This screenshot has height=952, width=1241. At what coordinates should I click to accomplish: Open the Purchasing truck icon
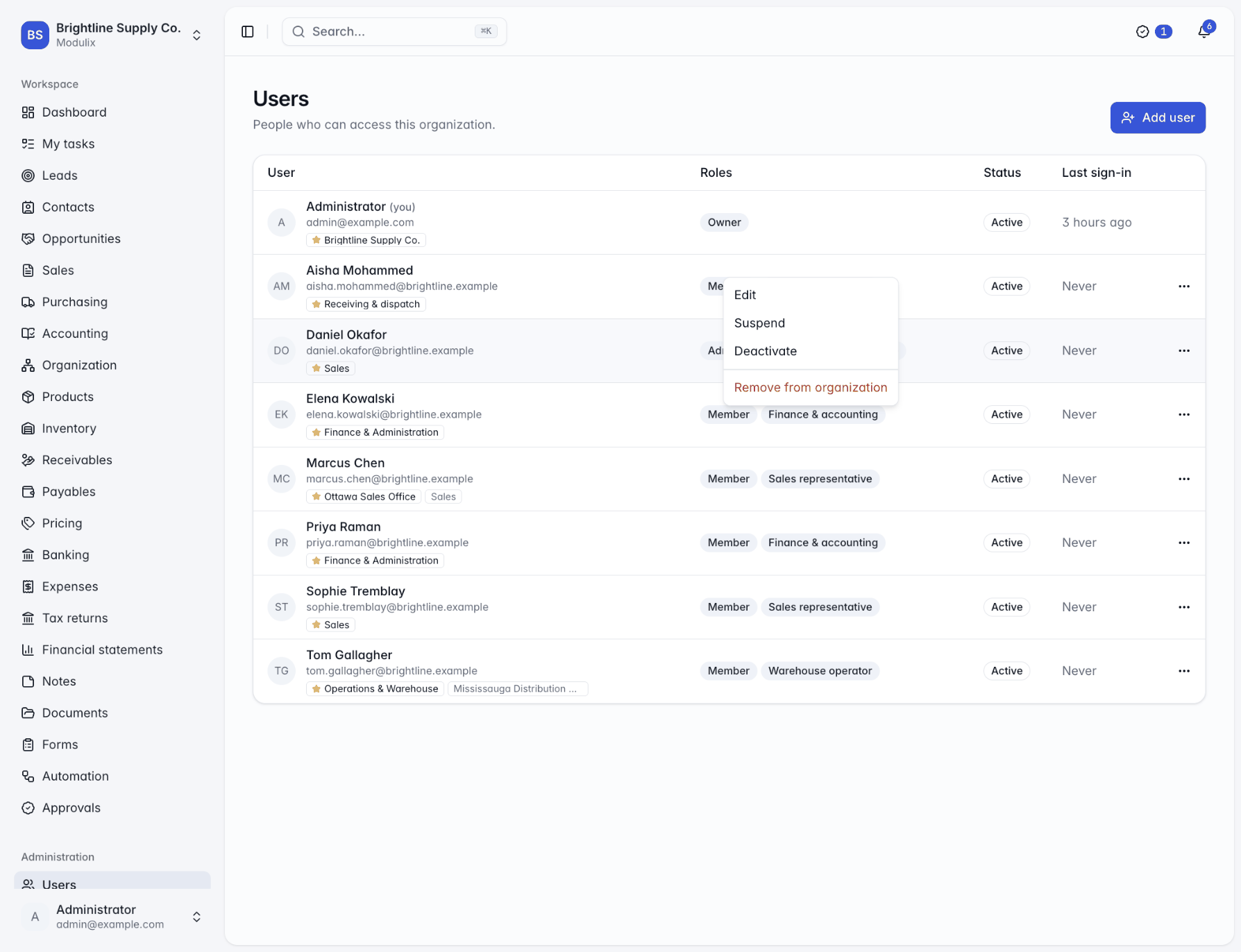coord(28,302)
